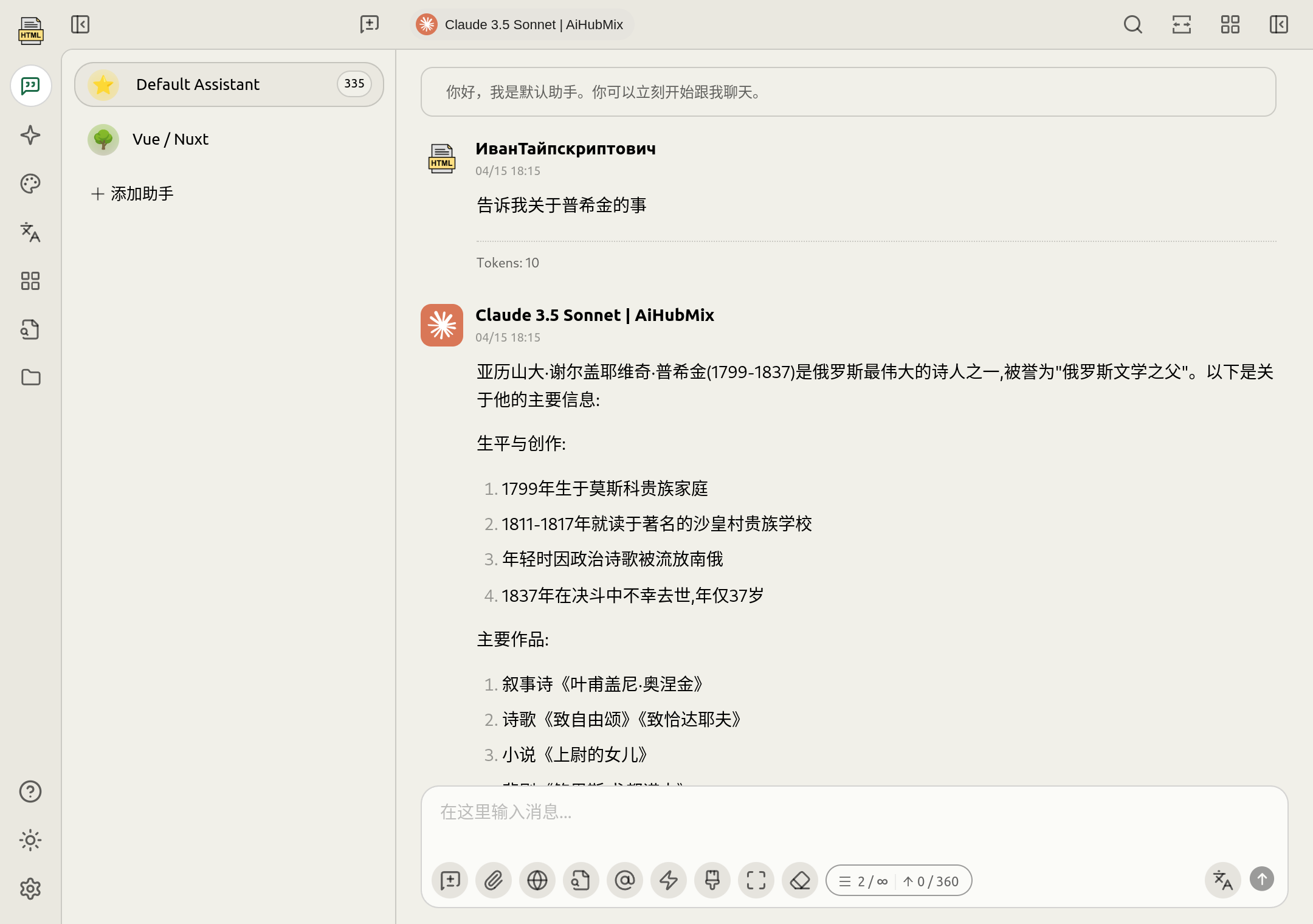The width and height of the screenshot is (1313, 924).
Task: Click the attach file paperclip icon
Action: pos(493,880)
